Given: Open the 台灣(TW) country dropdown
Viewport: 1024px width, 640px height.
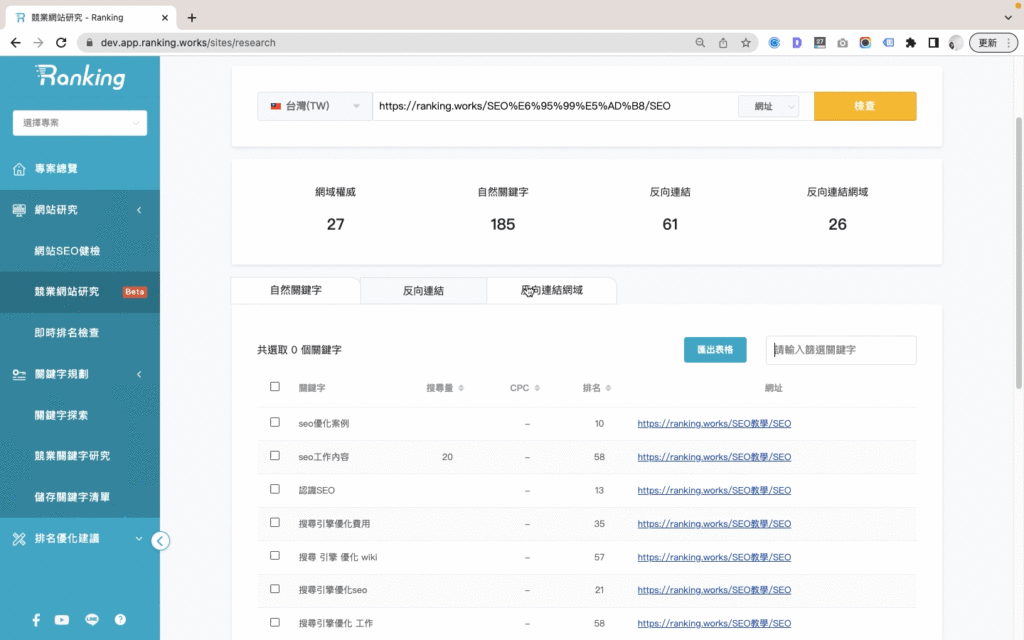Looking at the screenshot, I should tap(315, 106).
